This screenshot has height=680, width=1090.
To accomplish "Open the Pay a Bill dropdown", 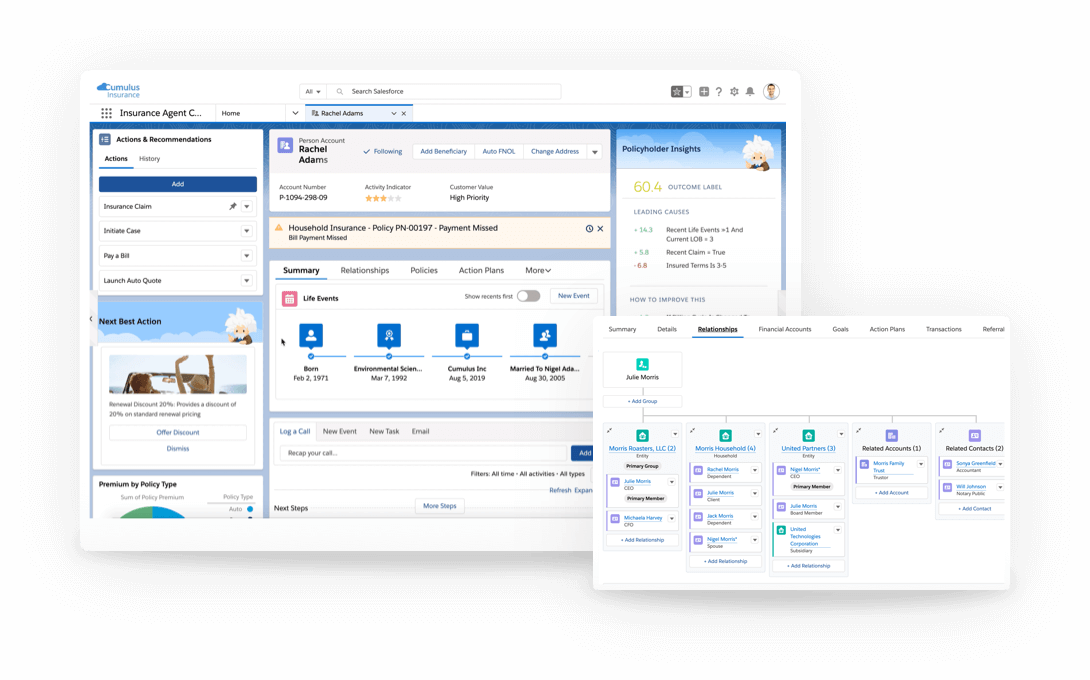I will [247, 256].
